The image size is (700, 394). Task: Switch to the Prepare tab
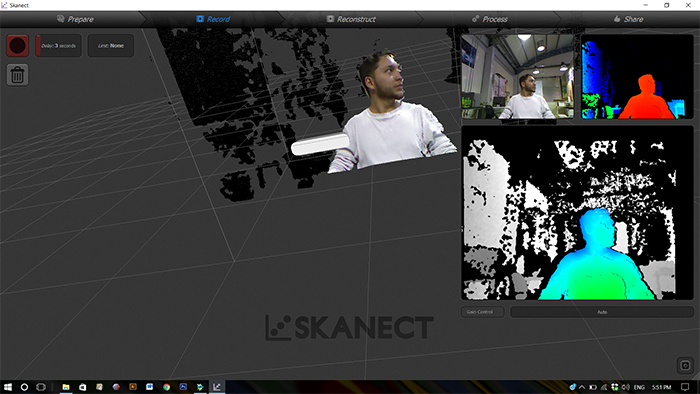tap(75, 19)
